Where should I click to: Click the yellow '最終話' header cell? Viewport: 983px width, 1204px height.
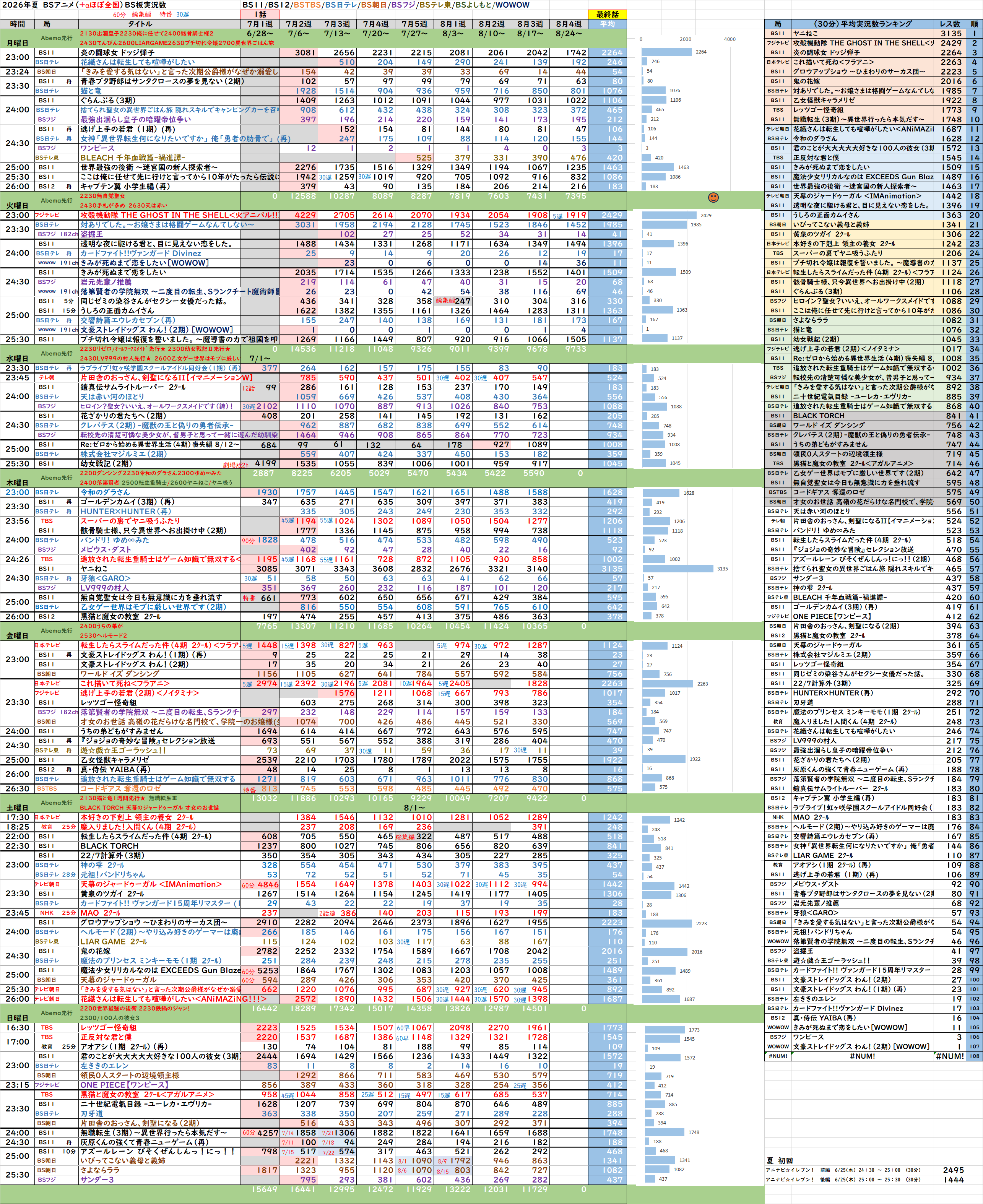[x=607, y=14]
